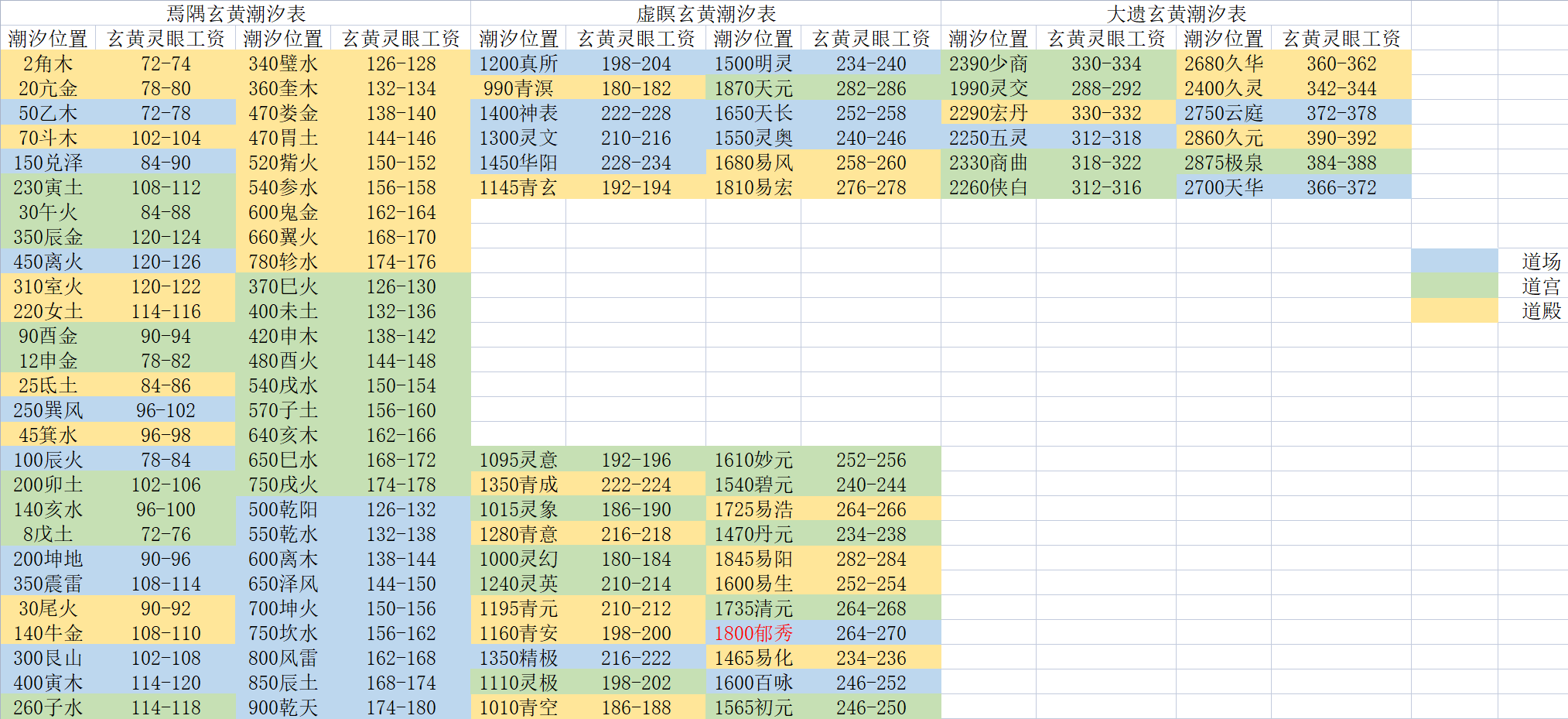Click the 800风雷 cell
The width and height of the screenshot is (1568, 719).
[283, 657]
